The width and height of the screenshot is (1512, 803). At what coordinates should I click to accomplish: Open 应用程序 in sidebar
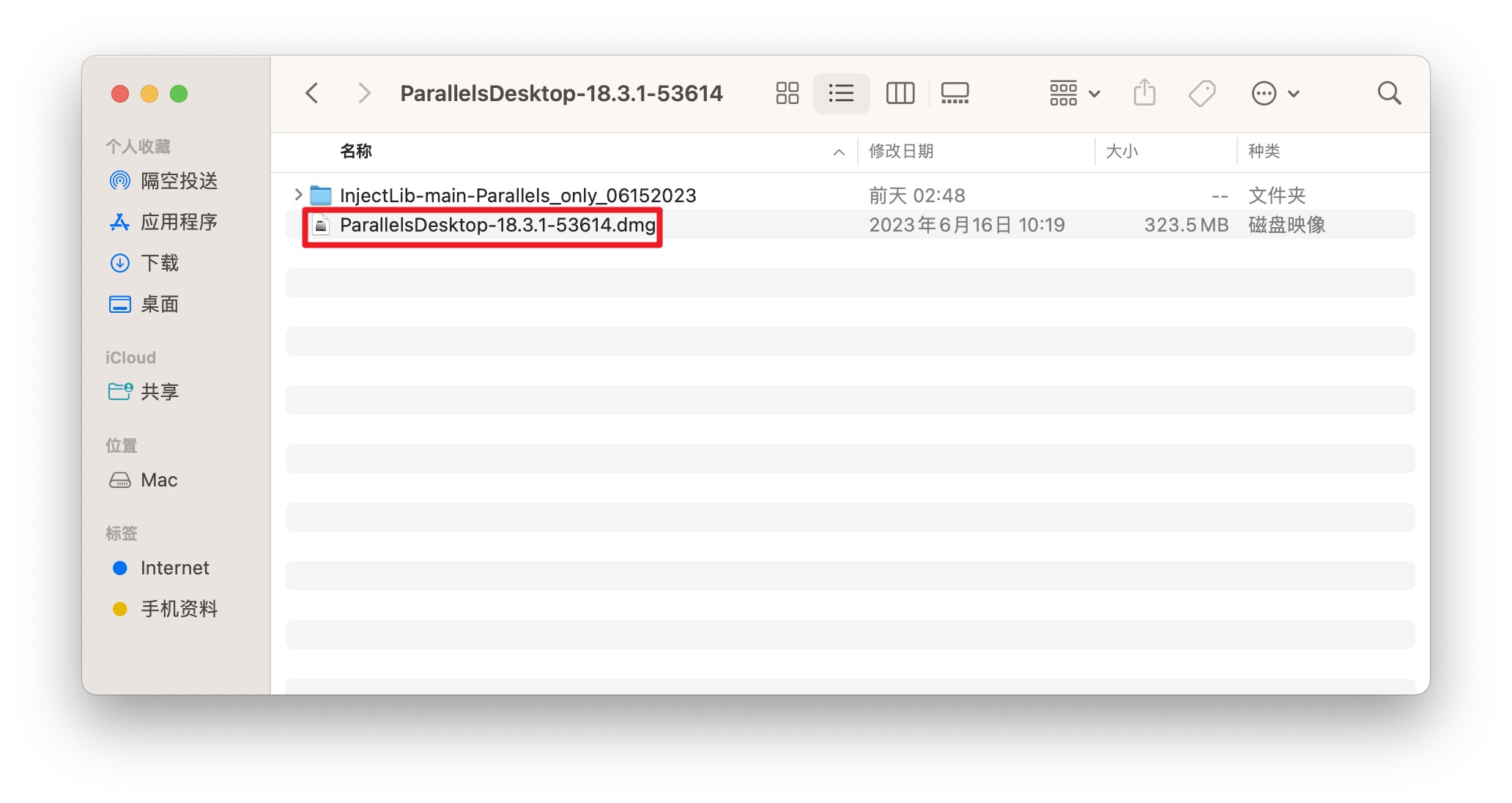pos(178,221)
